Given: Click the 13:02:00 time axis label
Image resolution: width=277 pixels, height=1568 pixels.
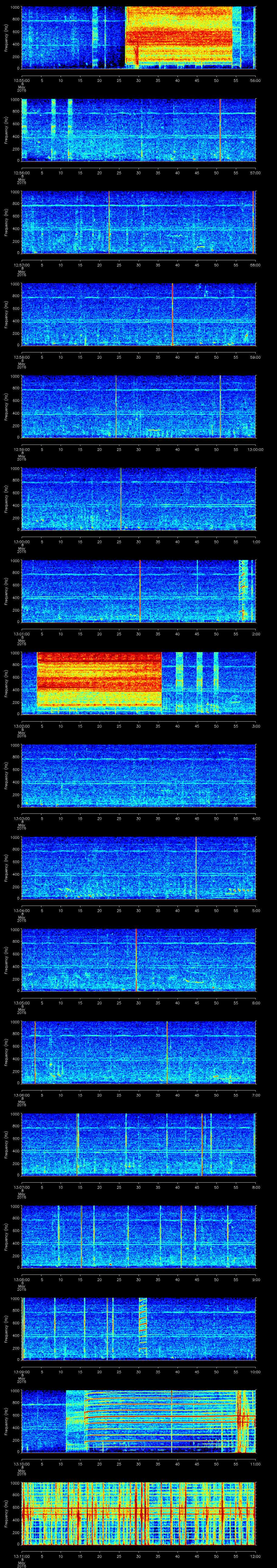Looking at the screenshot, I should (22, 726).
